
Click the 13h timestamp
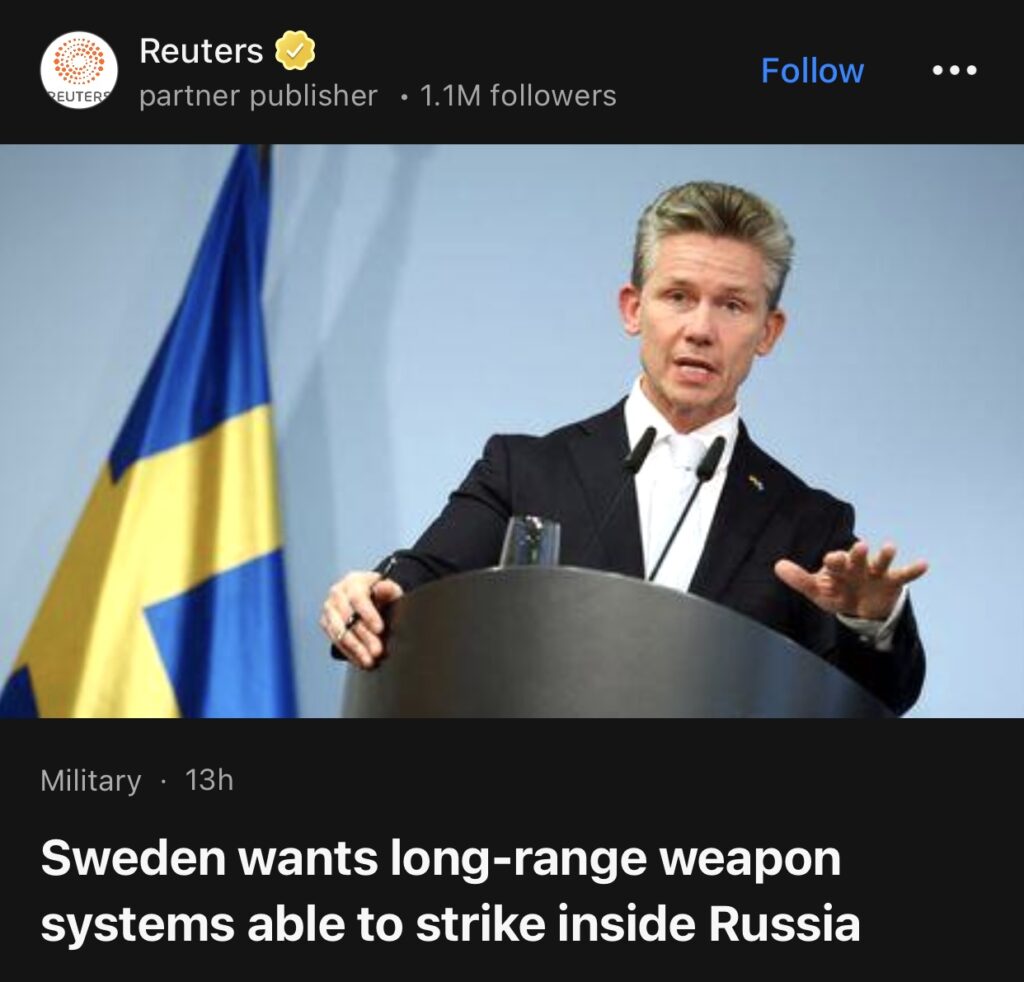209,780
